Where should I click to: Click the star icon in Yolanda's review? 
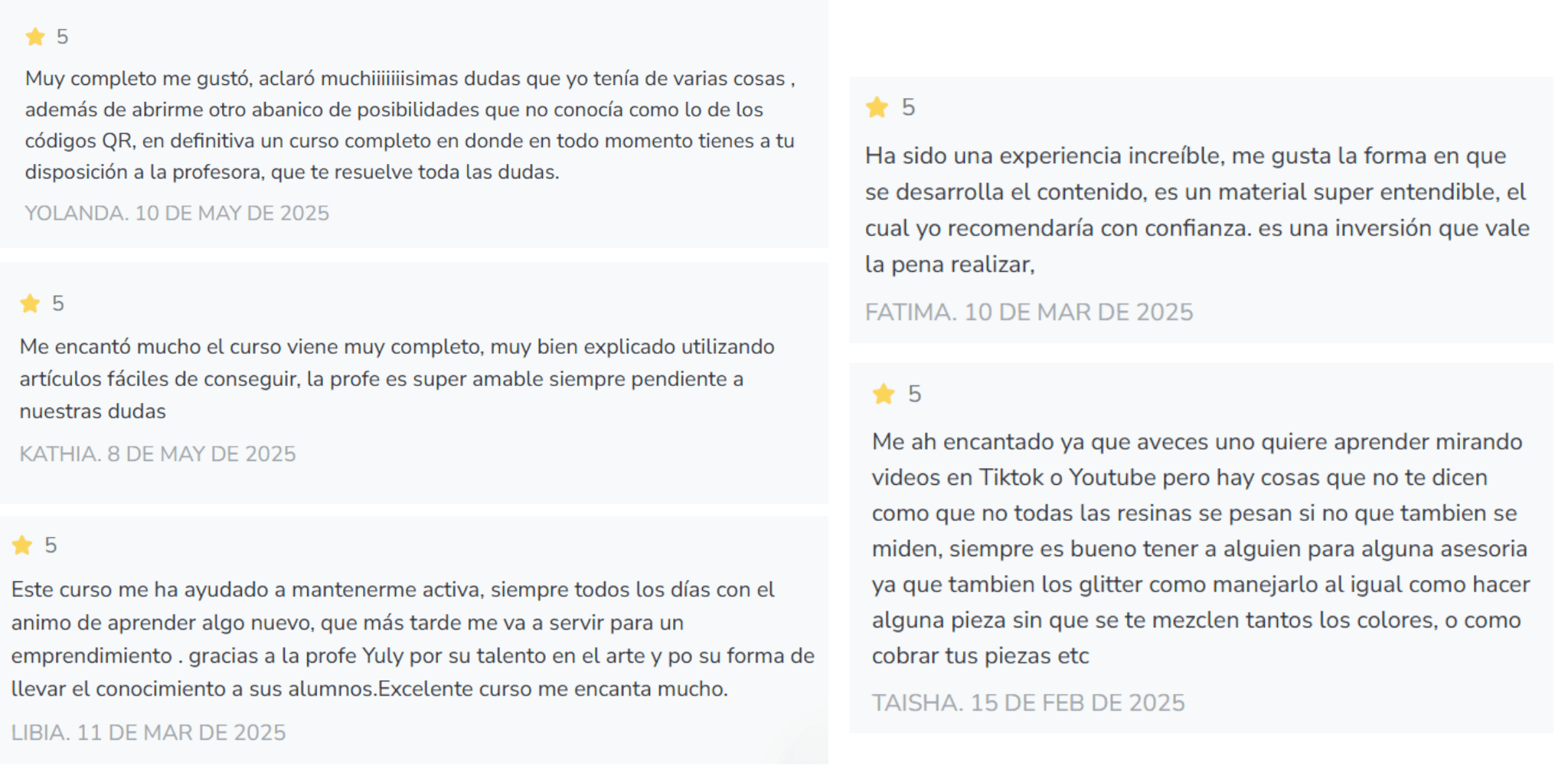(35, 37)
